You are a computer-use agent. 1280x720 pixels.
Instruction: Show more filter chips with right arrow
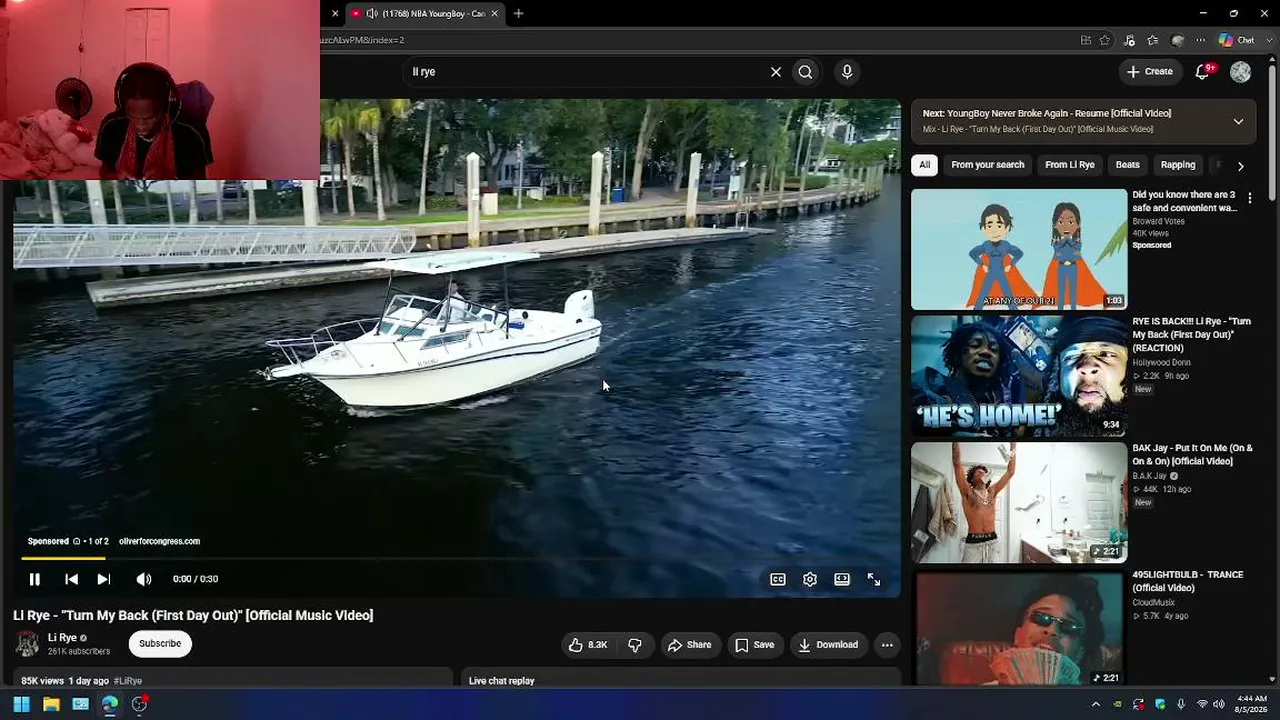pos(1240,166)
